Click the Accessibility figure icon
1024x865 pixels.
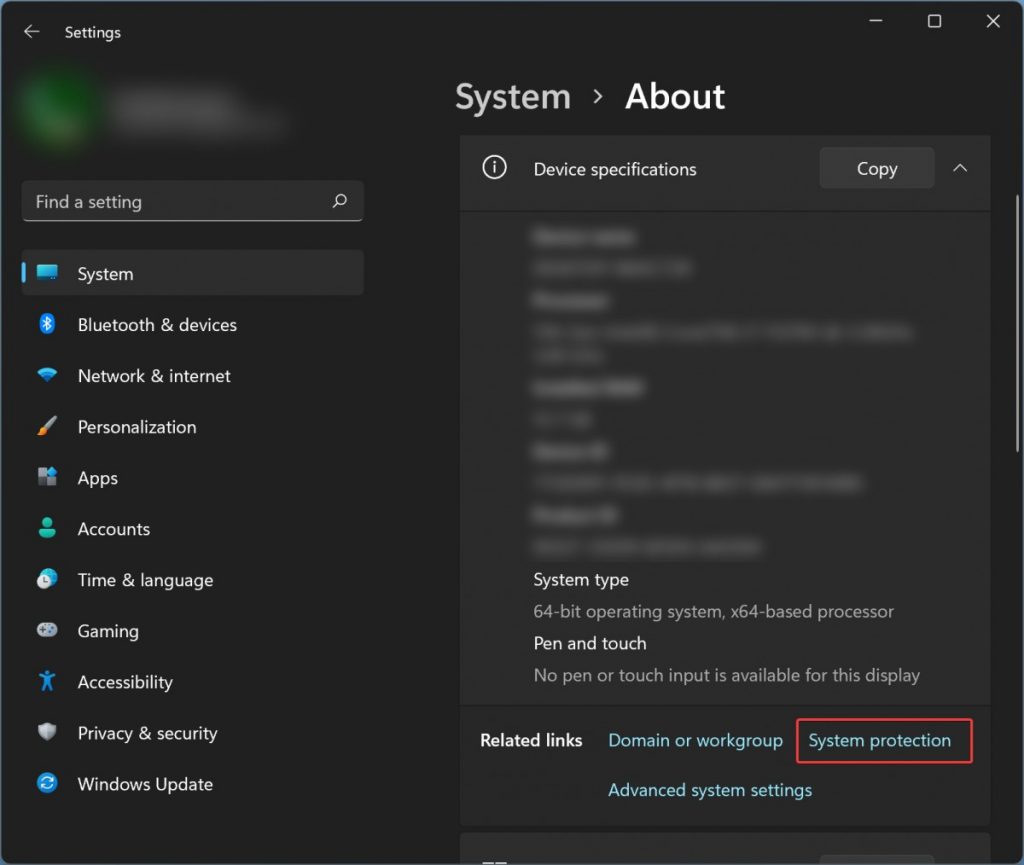(x=47, y=681)
